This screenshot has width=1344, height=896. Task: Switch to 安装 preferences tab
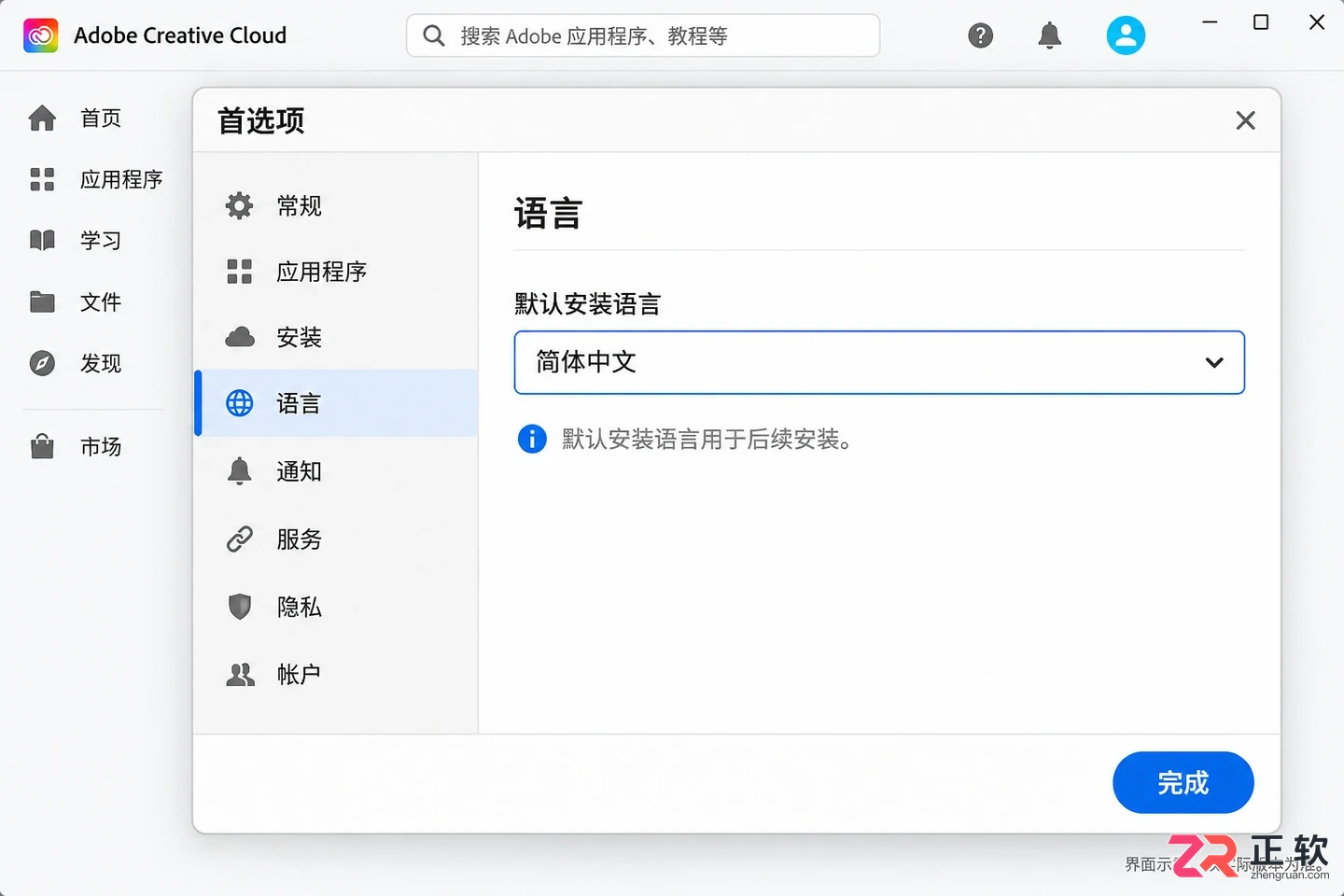(336, 337)
